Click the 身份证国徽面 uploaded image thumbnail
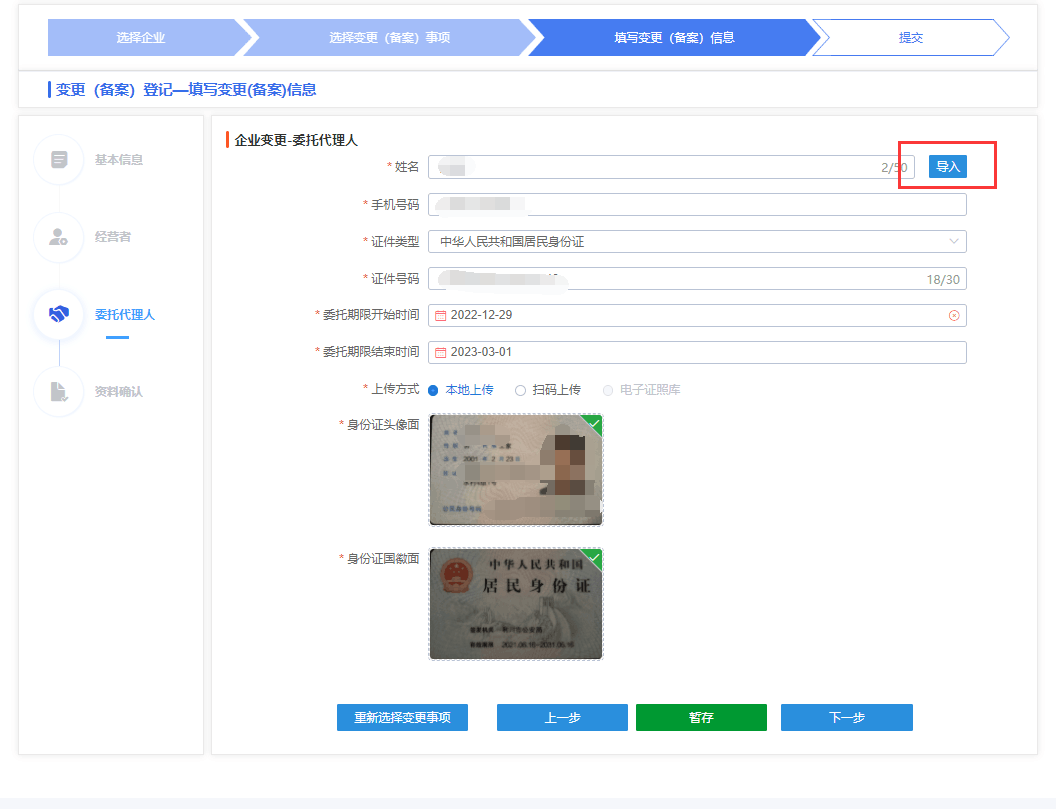 point(516,604)
